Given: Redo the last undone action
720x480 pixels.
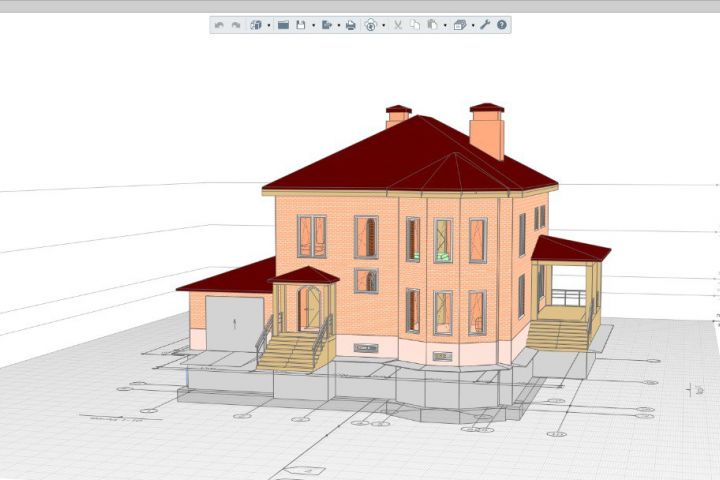Looking at the screenshot, I should (236, 25).
